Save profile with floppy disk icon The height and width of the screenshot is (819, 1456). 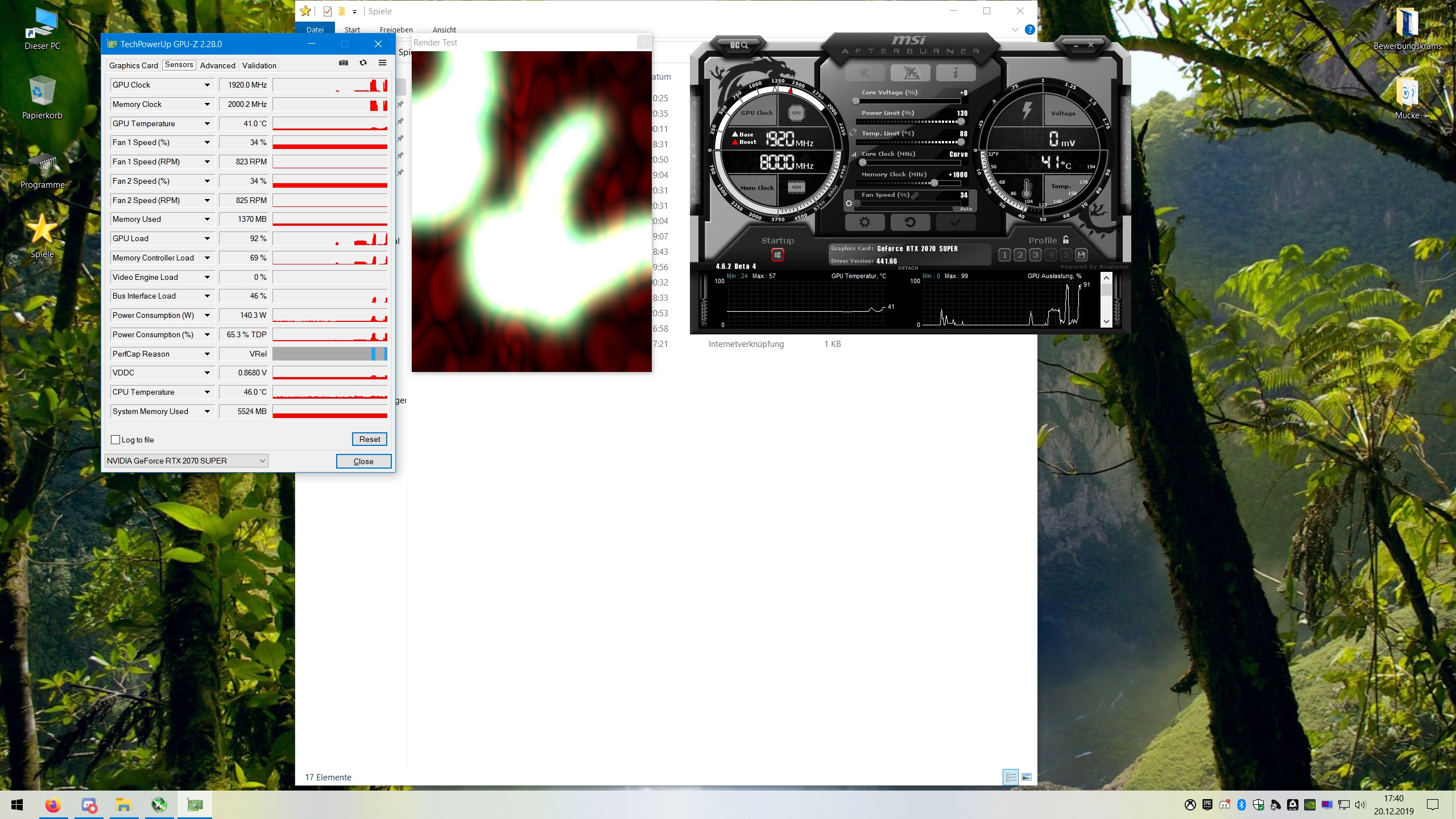tap(1082, 255)
